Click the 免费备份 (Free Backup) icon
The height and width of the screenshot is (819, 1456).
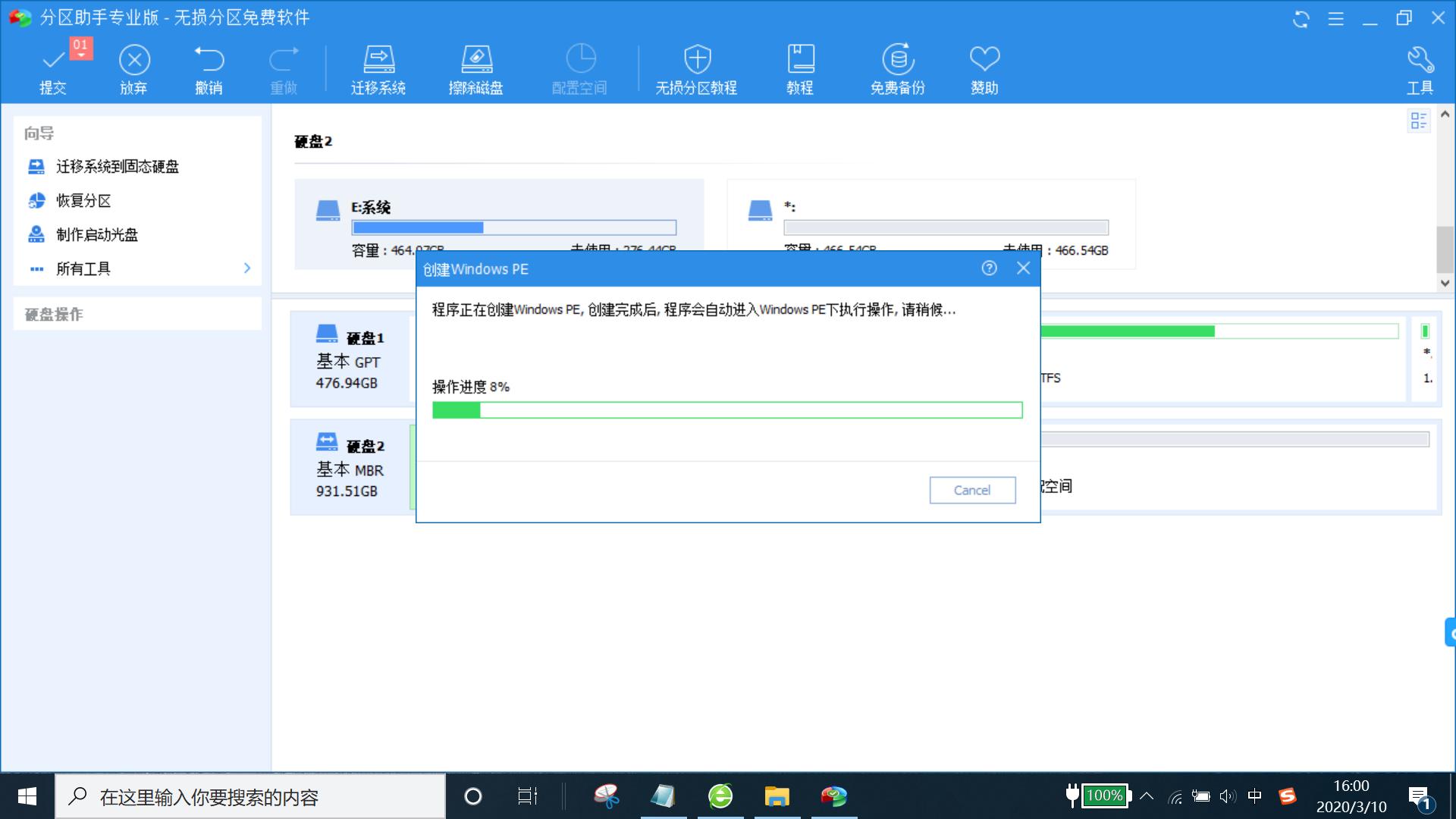897,67
